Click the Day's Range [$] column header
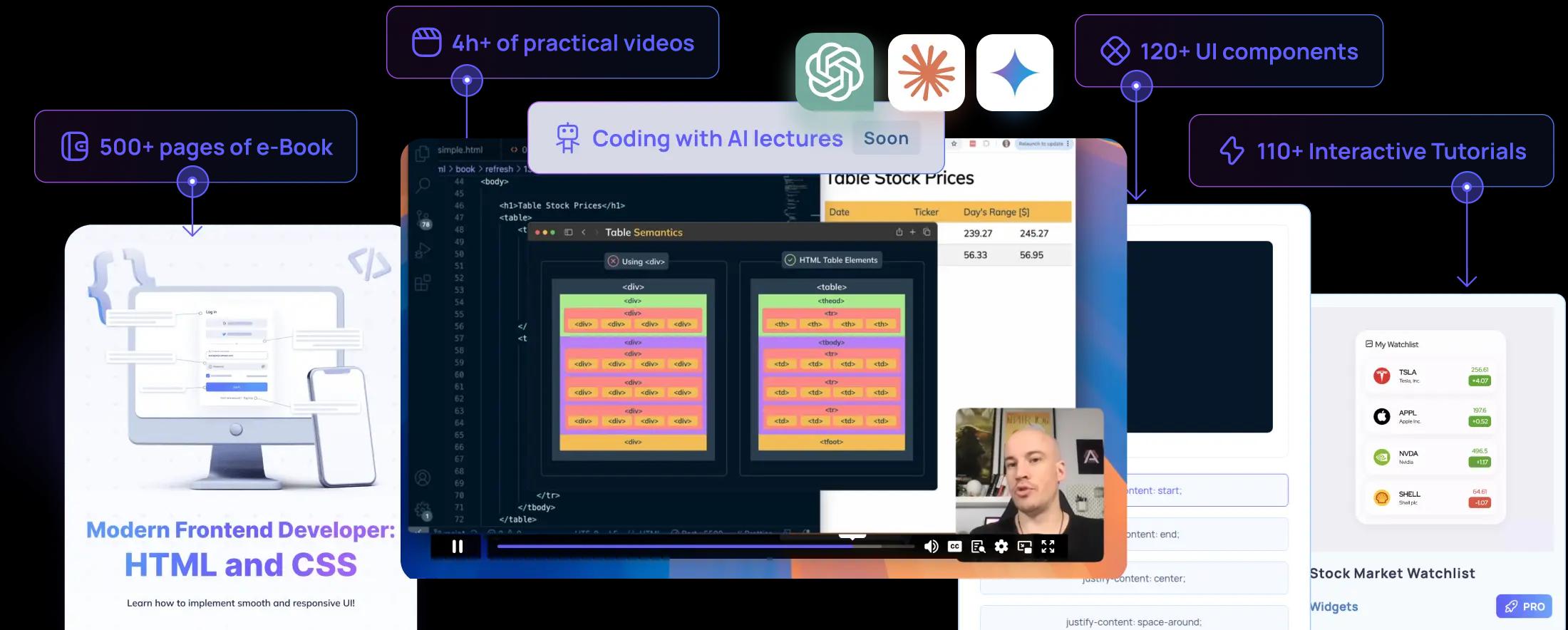Viewport: 1568px width, 630px height. pyautogui.click(x=996, y=212)
